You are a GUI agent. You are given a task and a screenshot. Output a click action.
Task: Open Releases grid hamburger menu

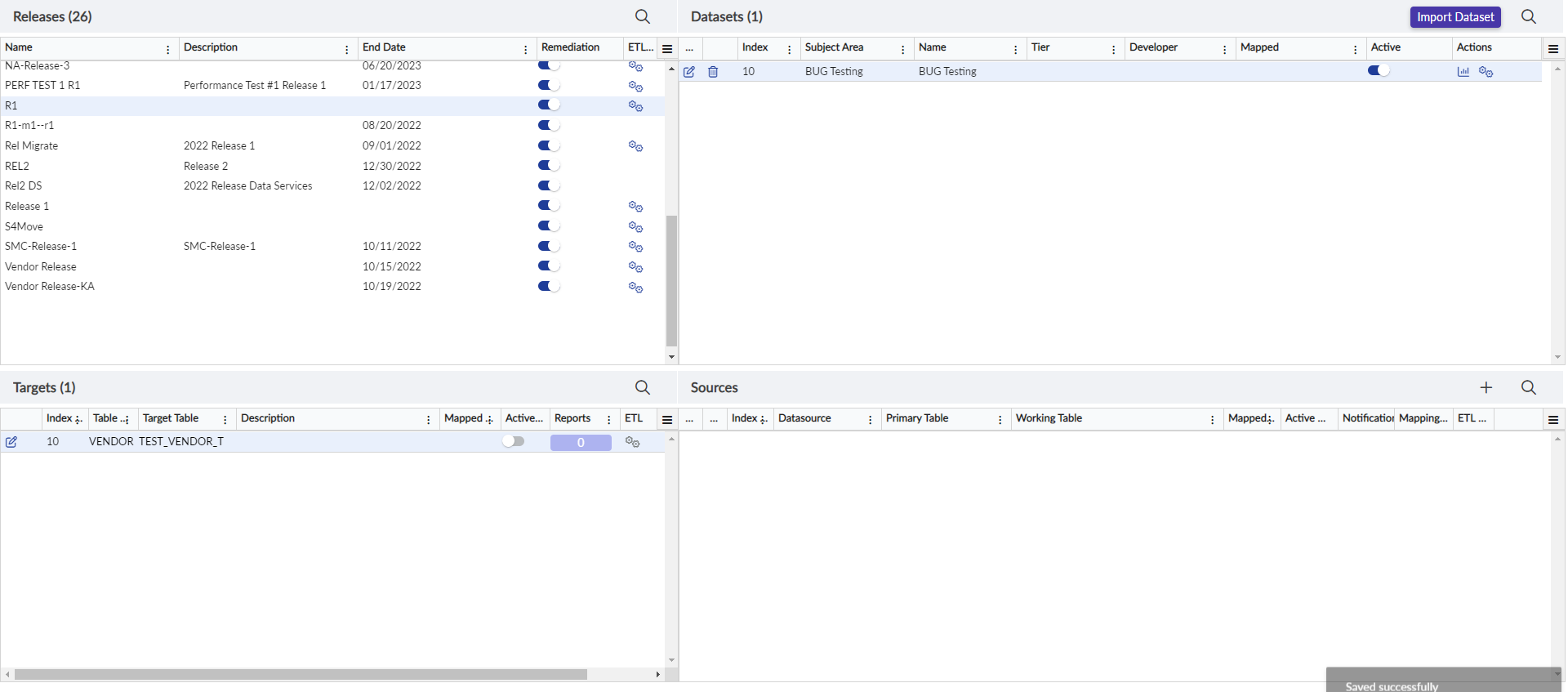[x=667, y=49]
